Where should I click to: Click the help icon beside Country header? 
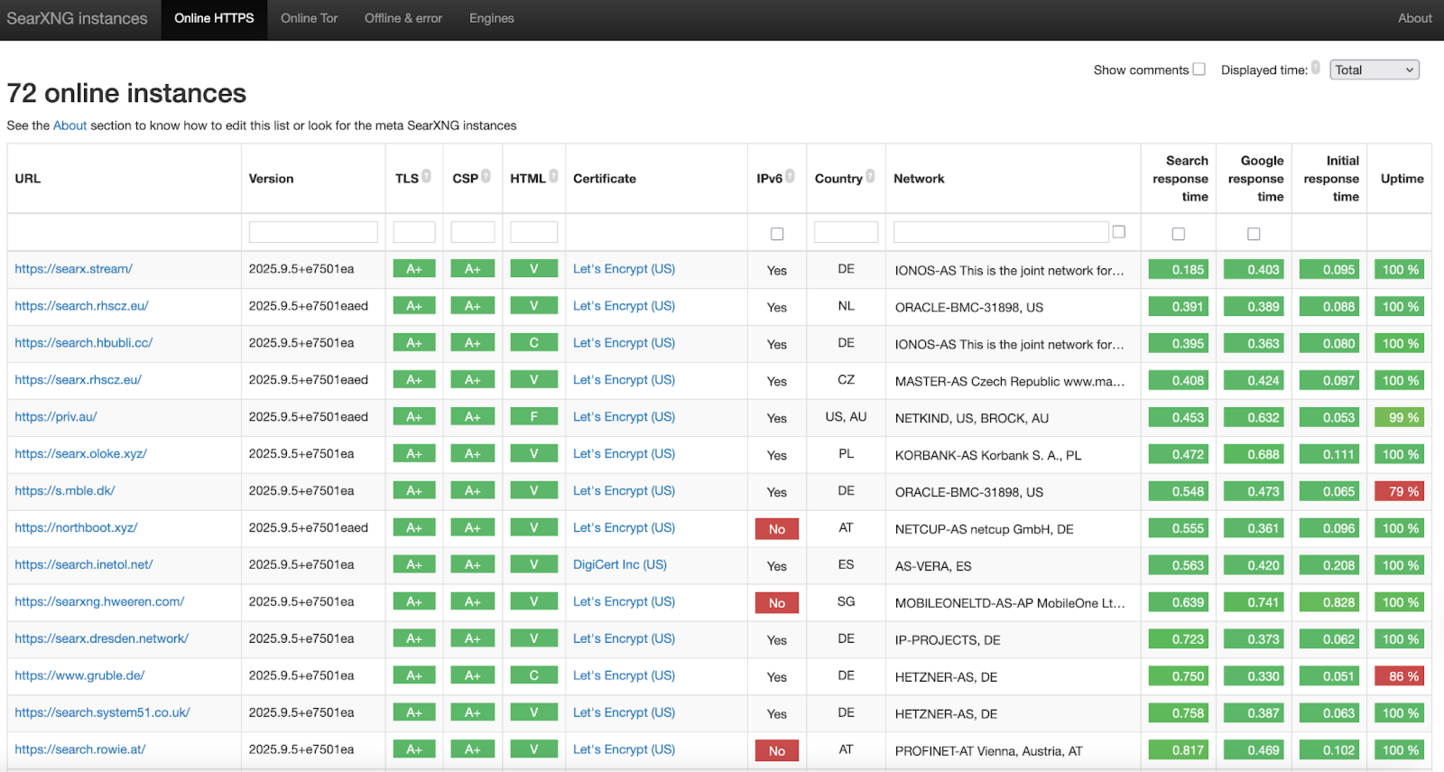pyautogui.click(x=870, y=177)
